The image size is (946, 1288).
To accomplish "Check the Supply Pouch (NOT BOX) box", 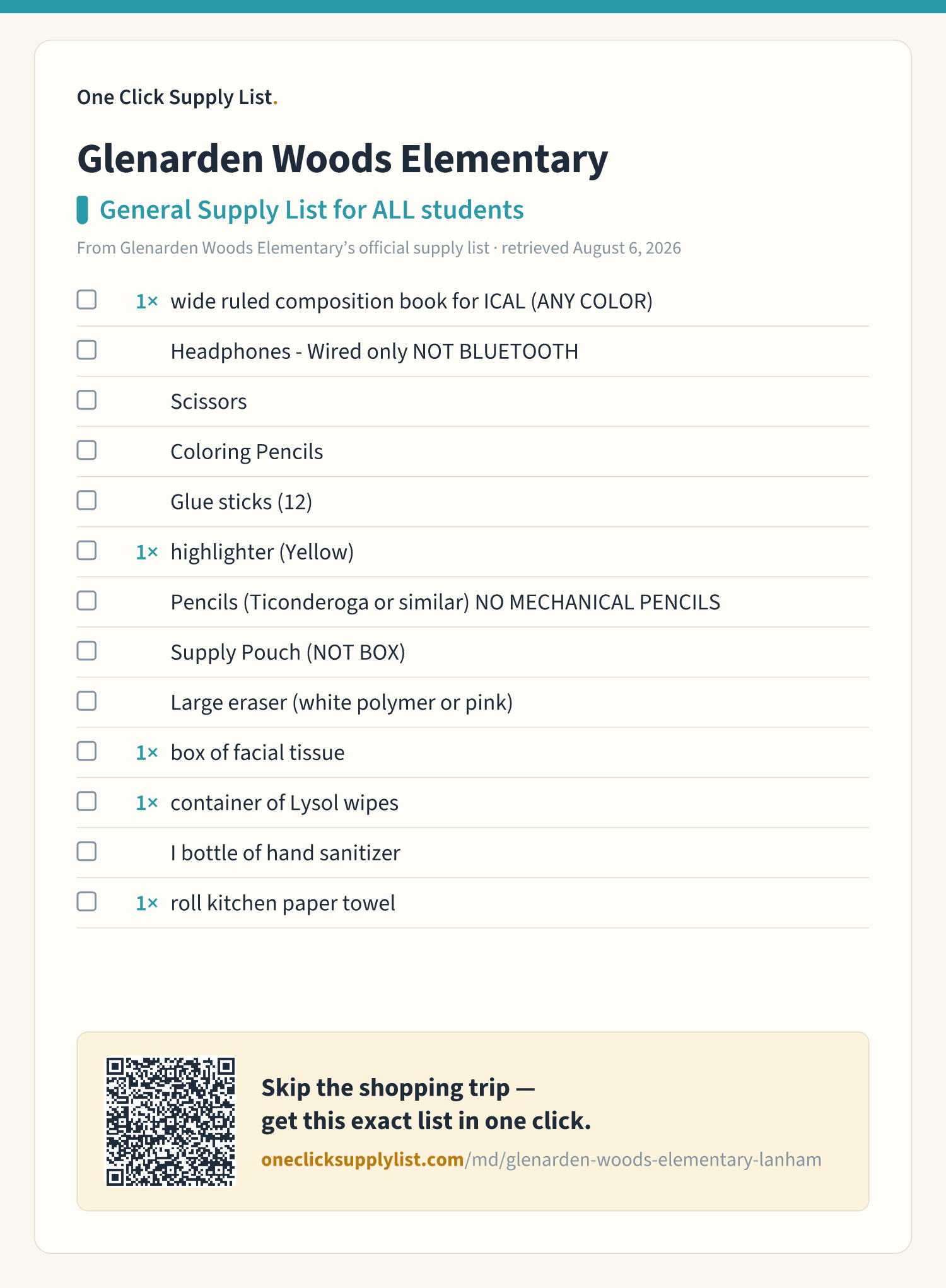I will [x=86, y=651].
